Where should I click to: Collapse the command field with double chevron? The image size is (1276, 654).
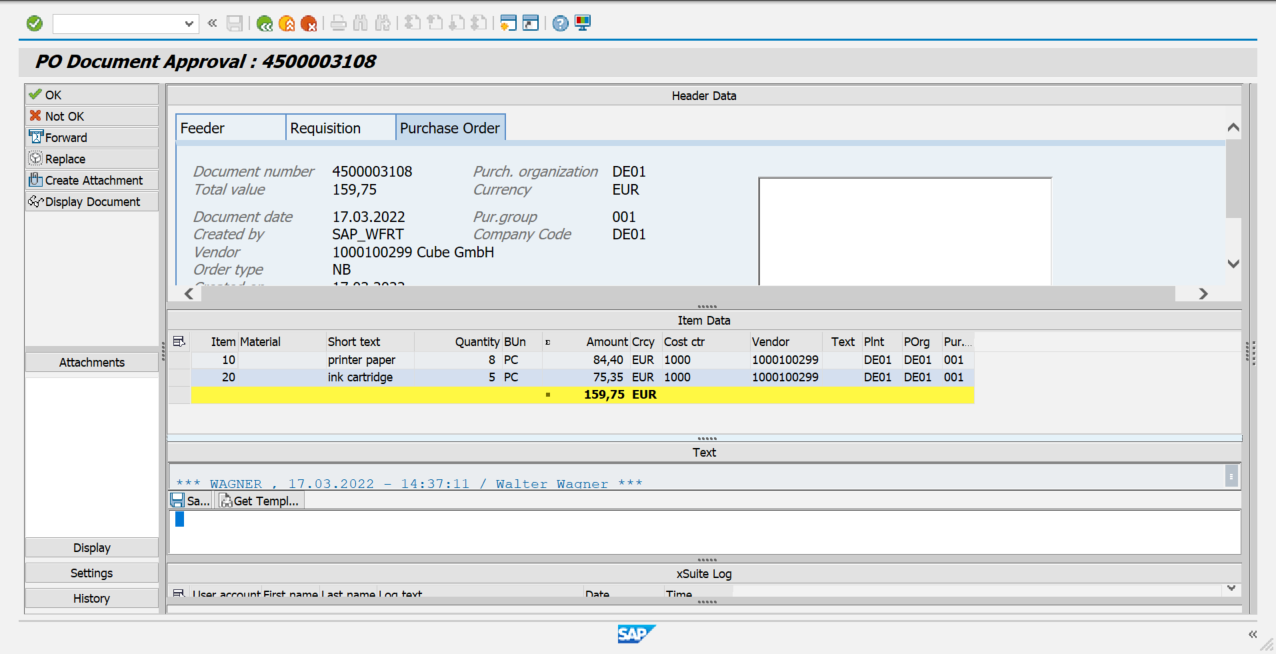click(x=212, y=23)
